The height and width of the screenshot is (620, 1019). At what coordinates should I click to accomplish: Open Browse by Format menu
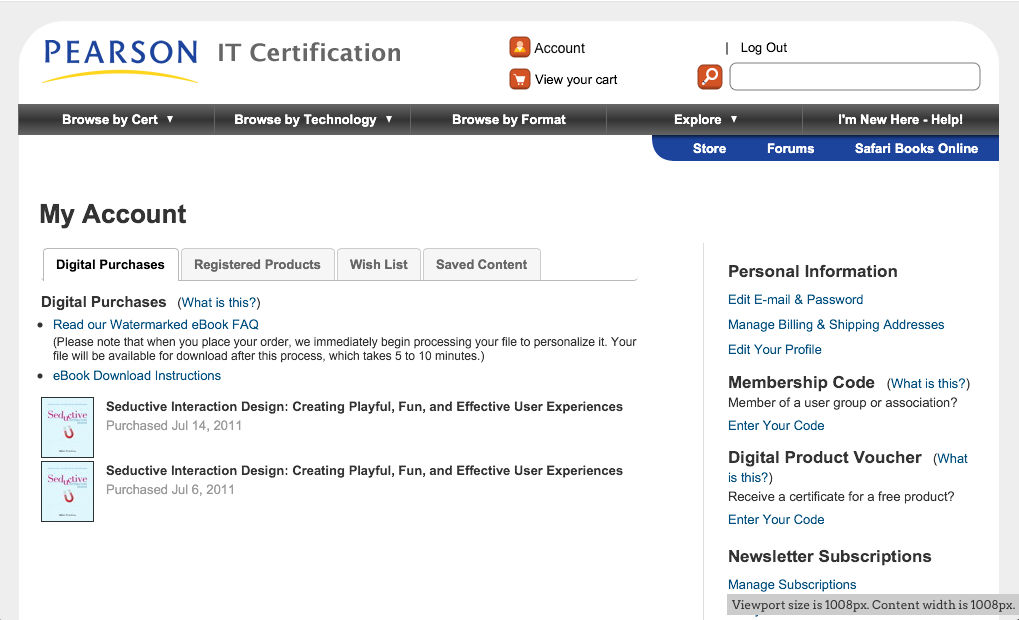click(x=509, y=120)
